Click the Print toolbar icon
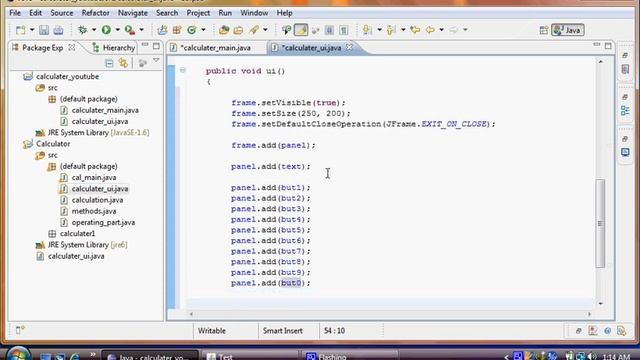Viewport: 640px width, 360px height. pyautogui.click(x=58, y=30)
